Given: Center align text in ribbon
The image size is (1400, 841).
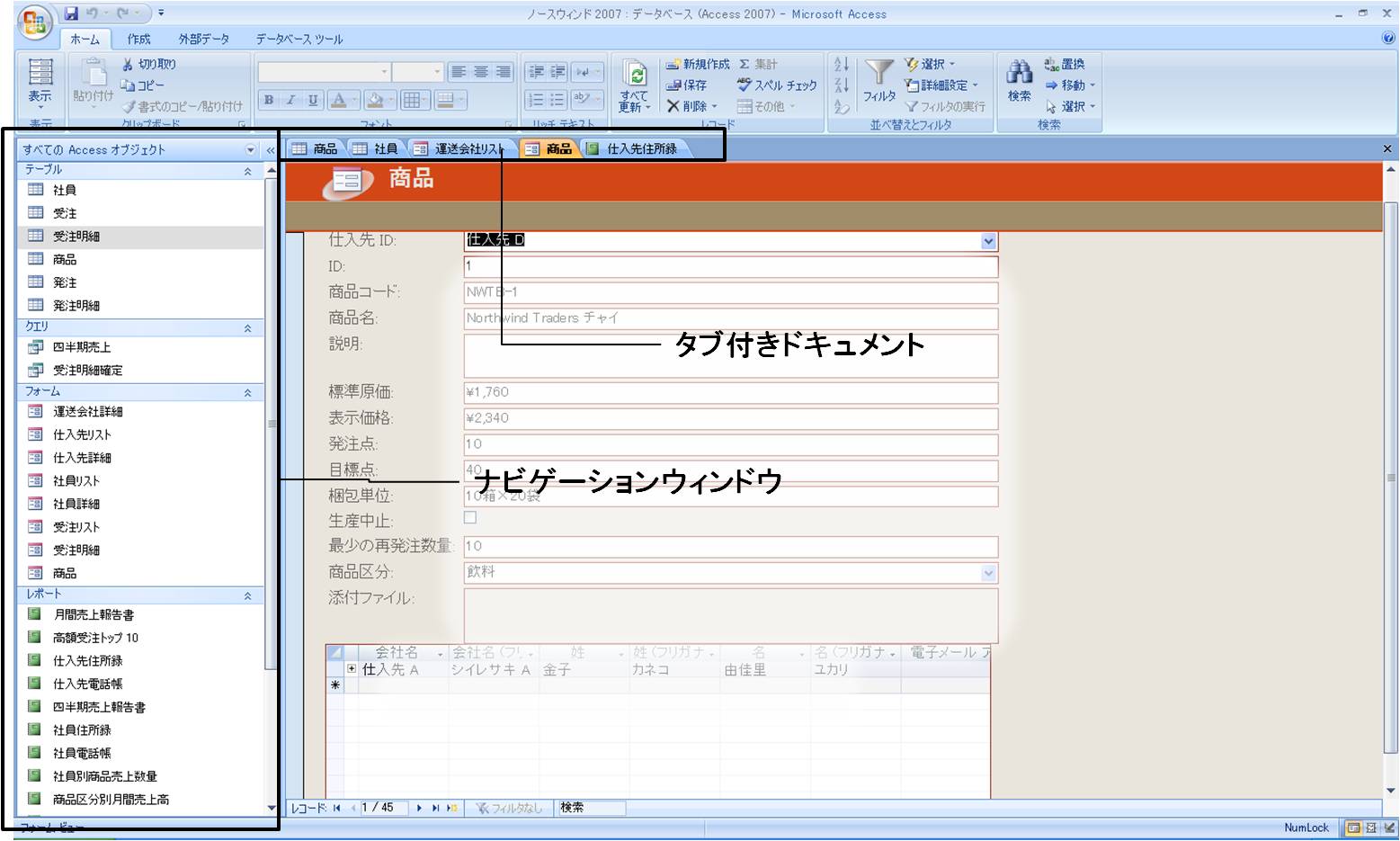Looking at the screenshot, I should point(481,72).
